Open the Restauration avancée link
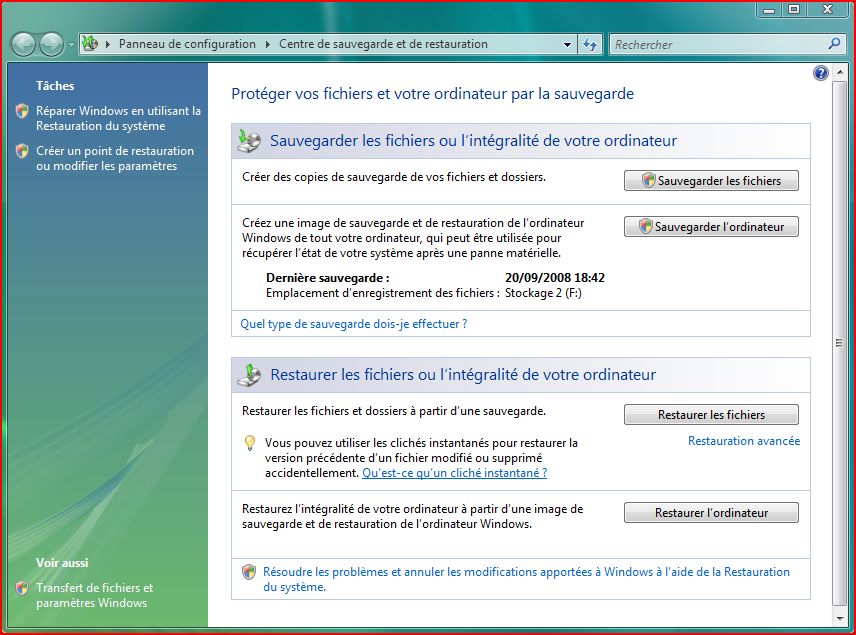856x635 pixels. point(743,441)
